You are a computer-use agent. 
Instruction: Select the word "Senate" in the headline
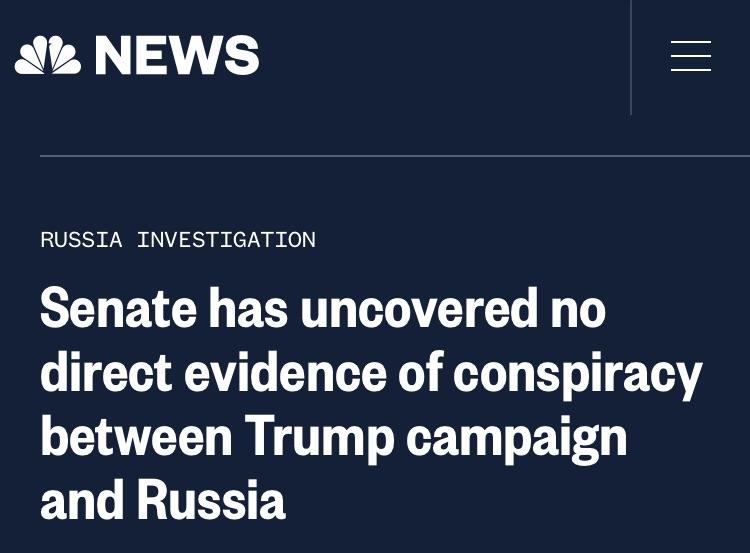[119, 308]
